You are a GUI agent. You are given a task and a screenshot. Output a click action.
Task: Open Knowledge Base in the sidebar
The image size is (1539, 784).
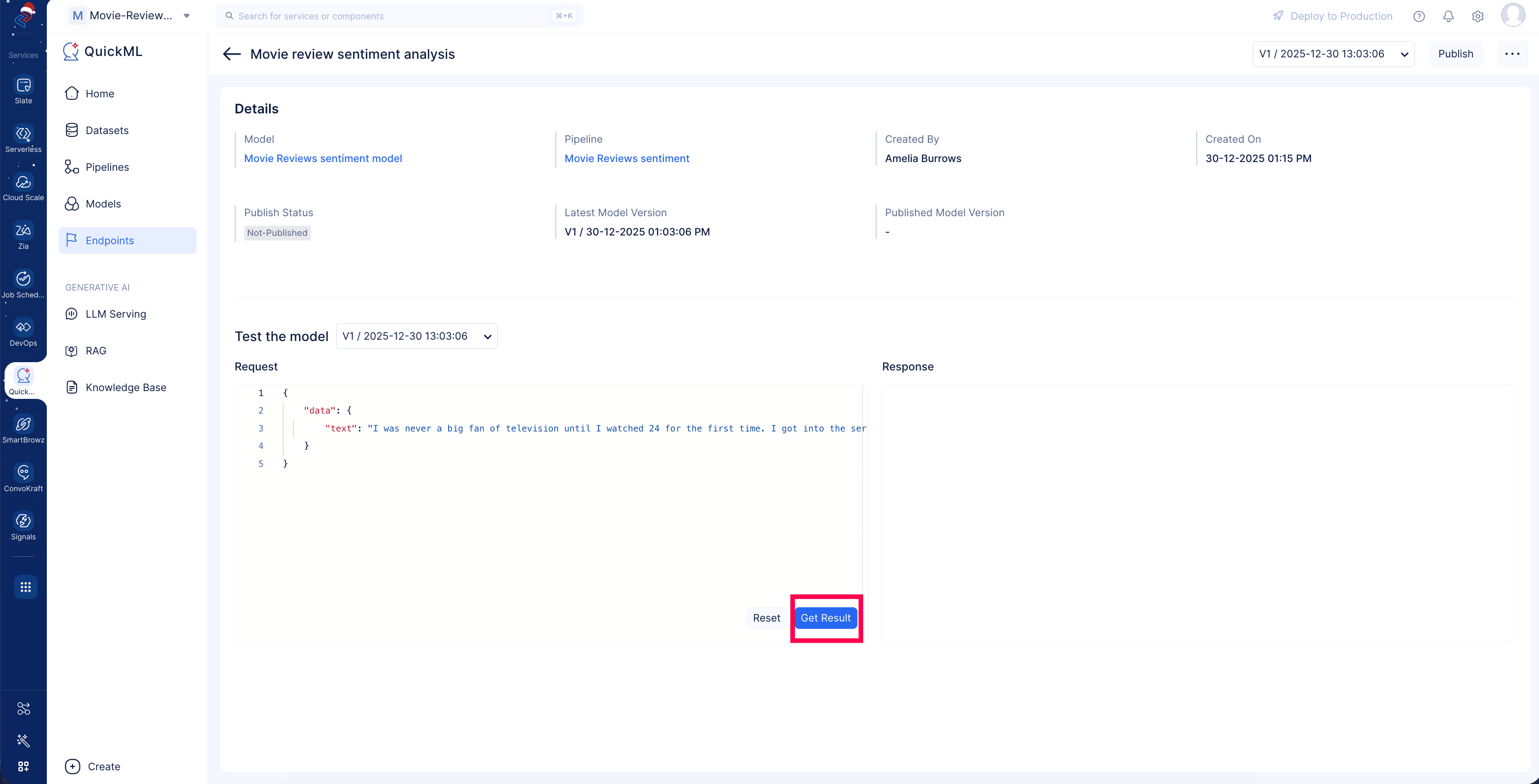(x=127, y=387)
